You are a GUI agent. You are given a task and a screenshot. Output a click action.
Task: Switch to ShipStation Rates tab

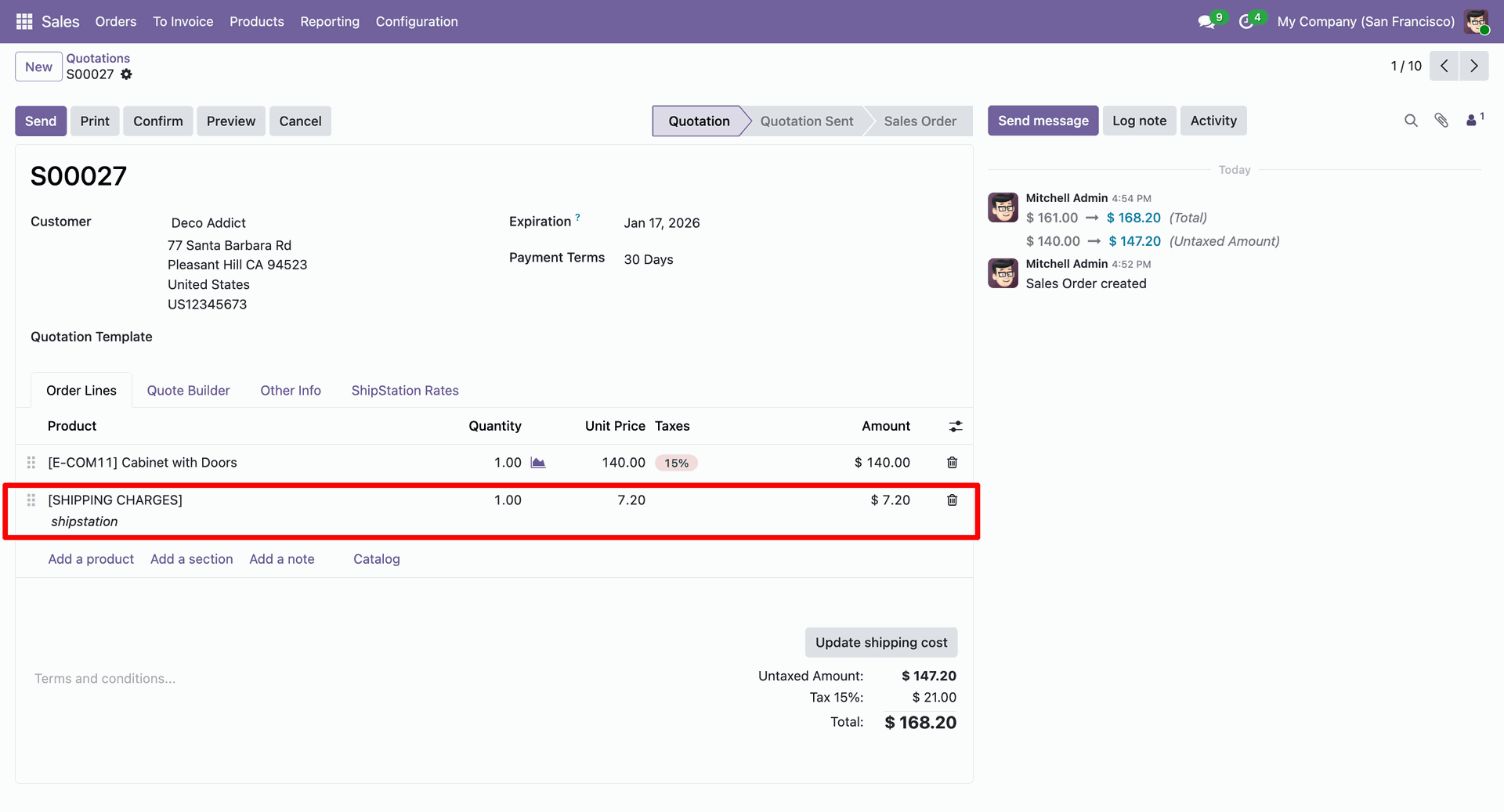[x=405, y=391]
